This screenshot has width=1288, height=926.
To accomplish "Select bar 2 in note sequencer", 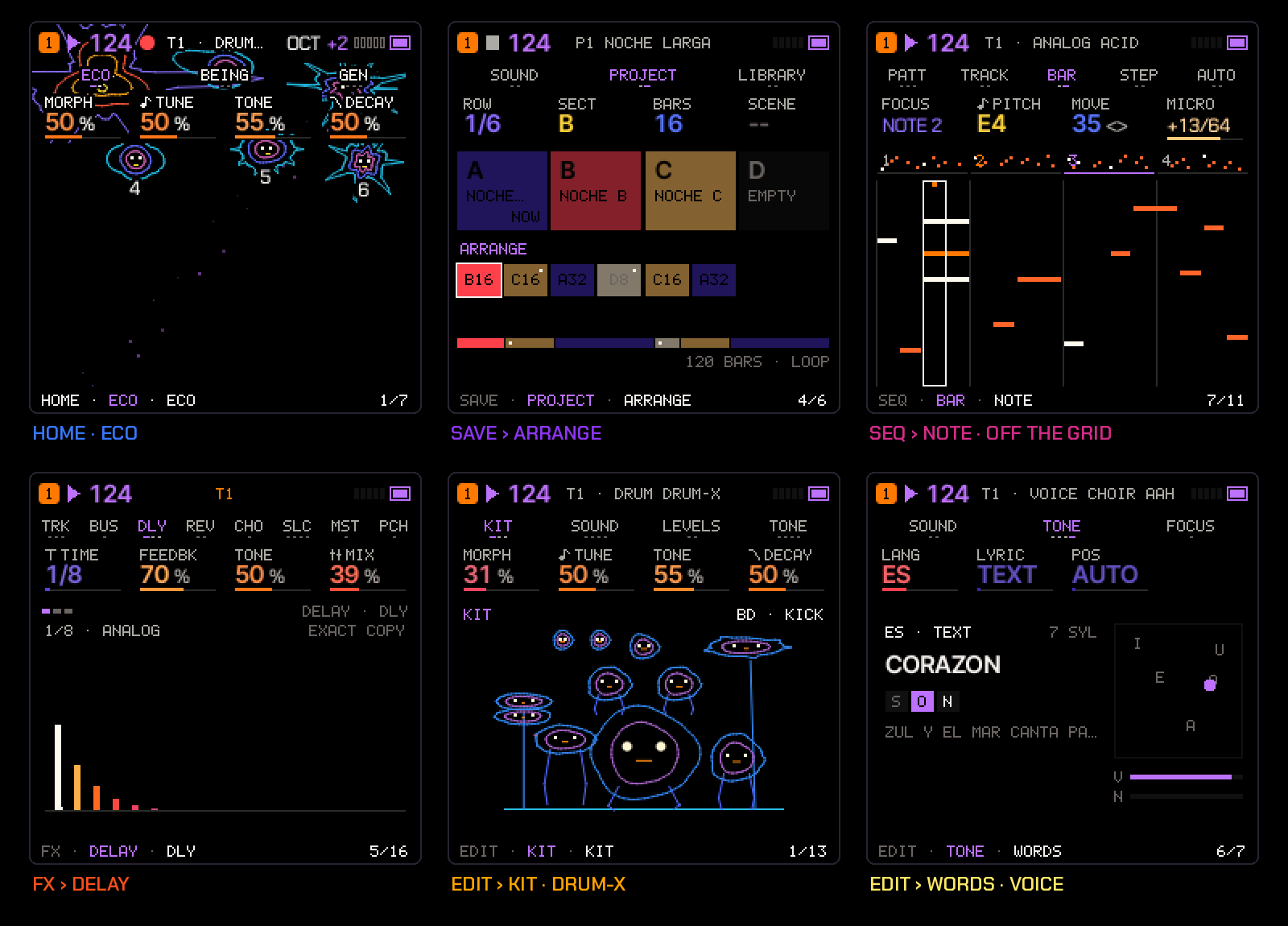I will coord(1014,163).
